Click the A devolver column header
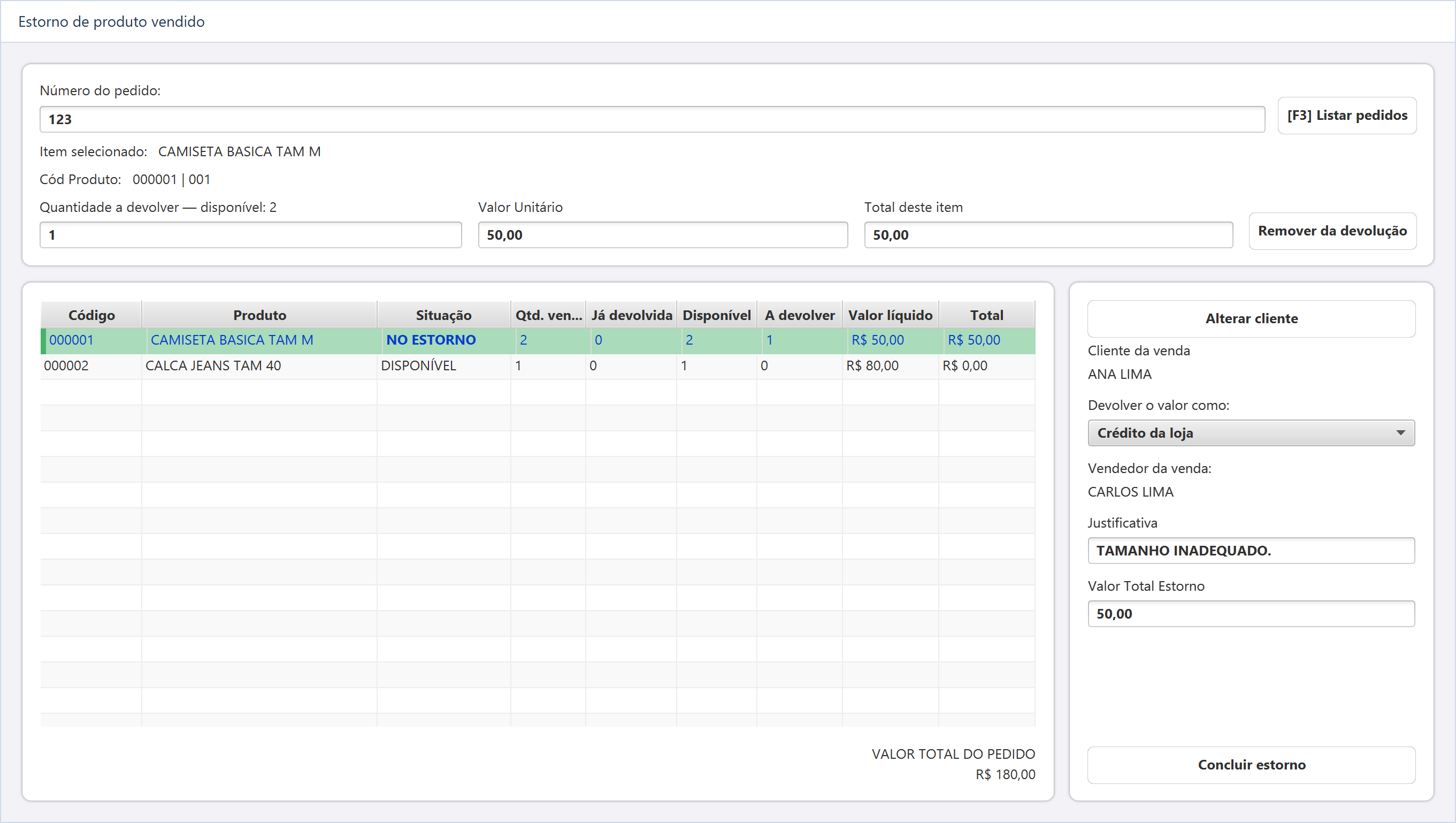The width and height of the screenshot is (1456, 823). pyautogui.click(x=800, y=315)
